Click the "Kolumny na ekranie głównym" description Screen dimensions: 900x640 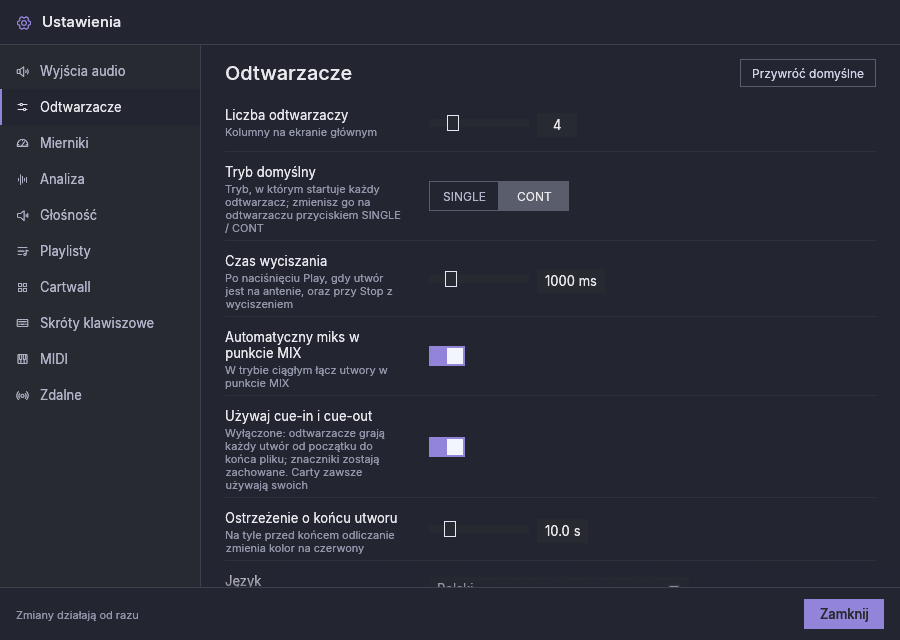[x=301, y=133]
